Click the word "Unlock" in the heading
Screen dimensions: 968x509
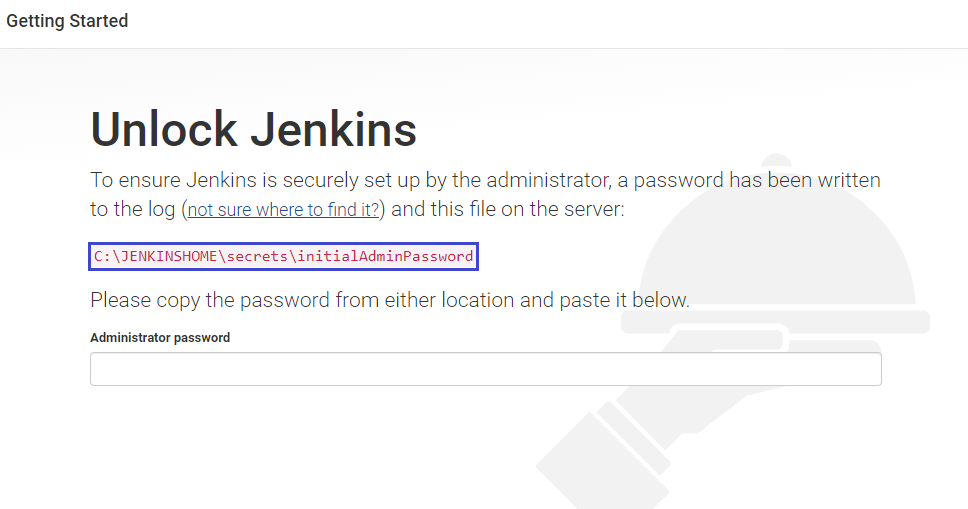pyautogui.click(x=164, y=129)
